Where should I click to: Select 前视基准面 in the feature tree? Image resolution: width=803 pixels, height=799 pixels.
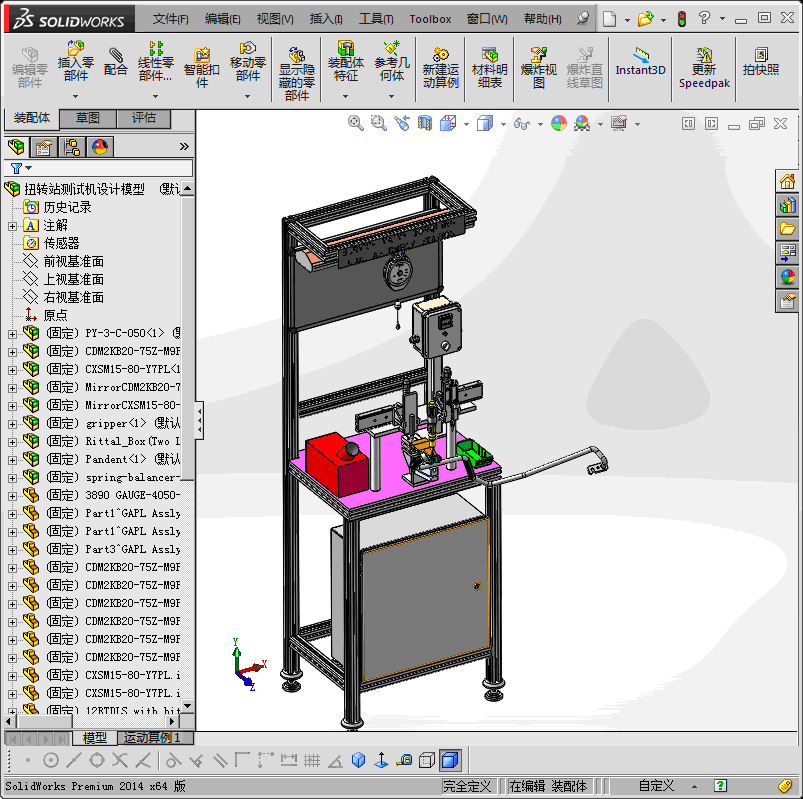click(73, 261)
